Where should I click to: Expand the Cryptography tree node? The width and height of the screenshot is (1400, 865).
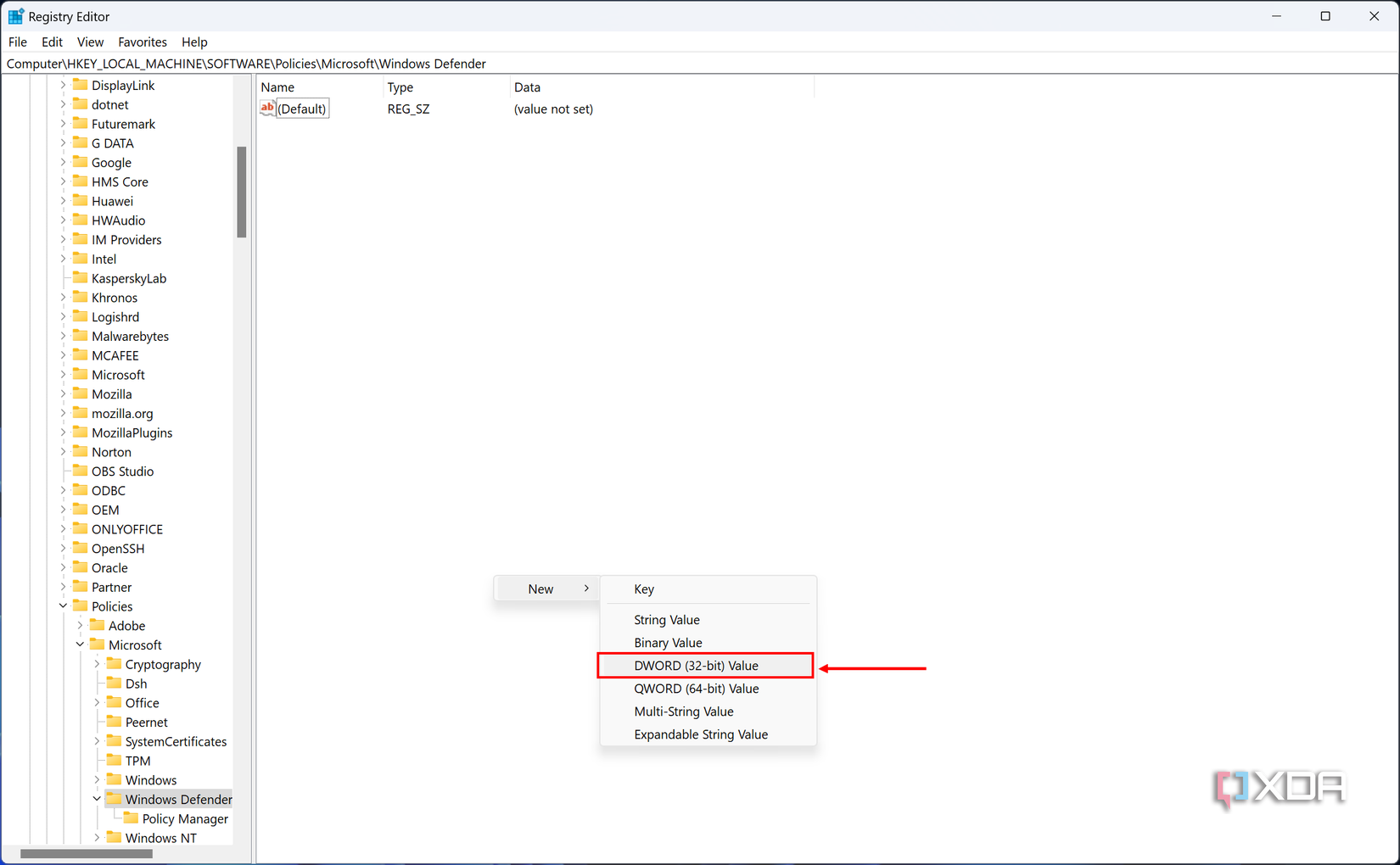click(97, 664)
